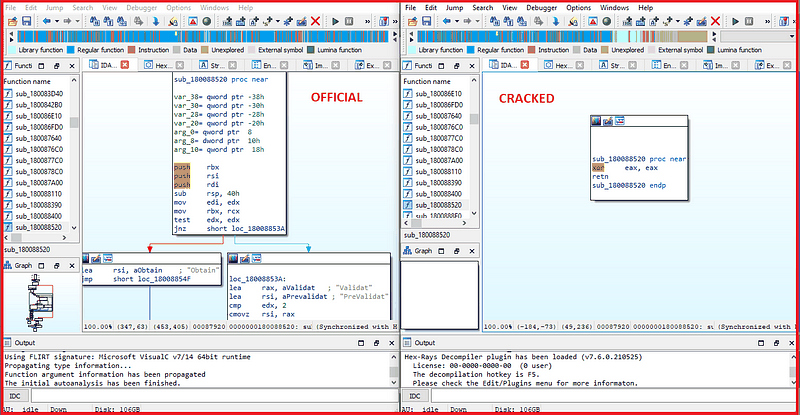Screen dimensions: 800x415
Task: Open Debugger menu in the CRACKED window
Action: pos(541,8)
